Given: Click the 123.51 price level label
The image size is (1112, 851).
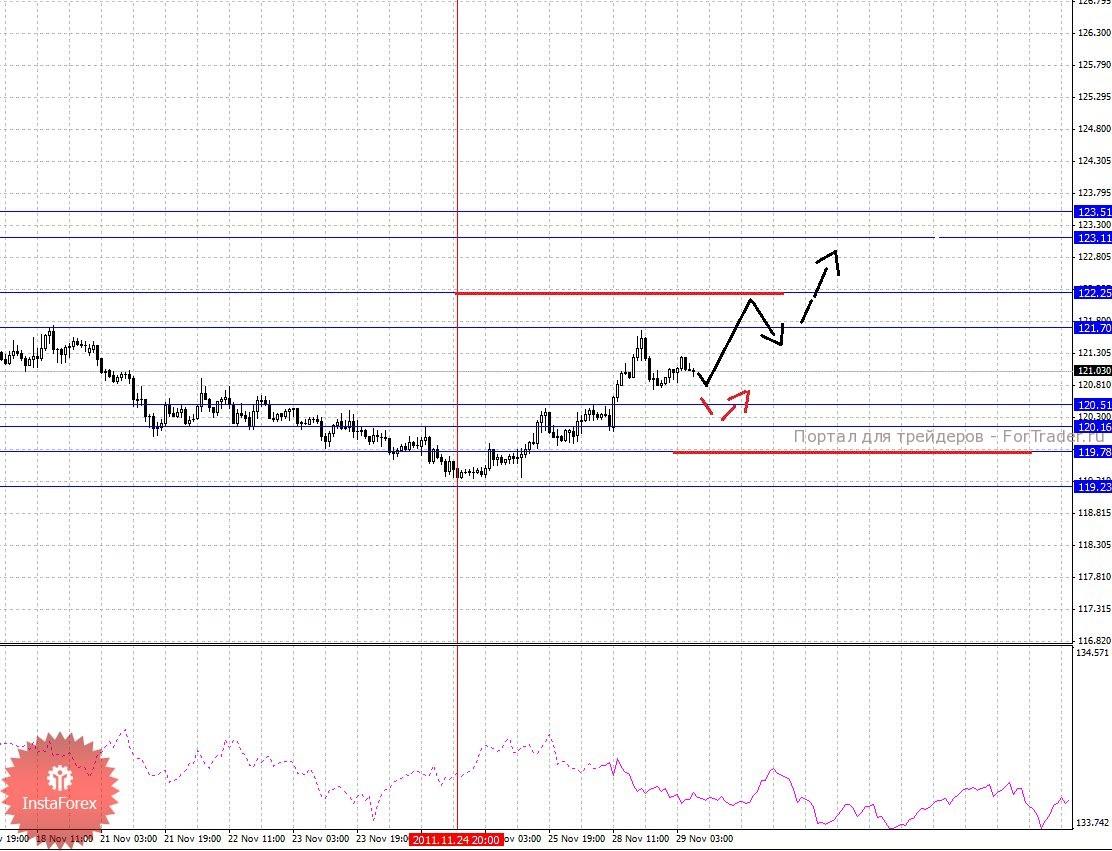Looking at the screenshot, I should click(x=1094, y=212).
